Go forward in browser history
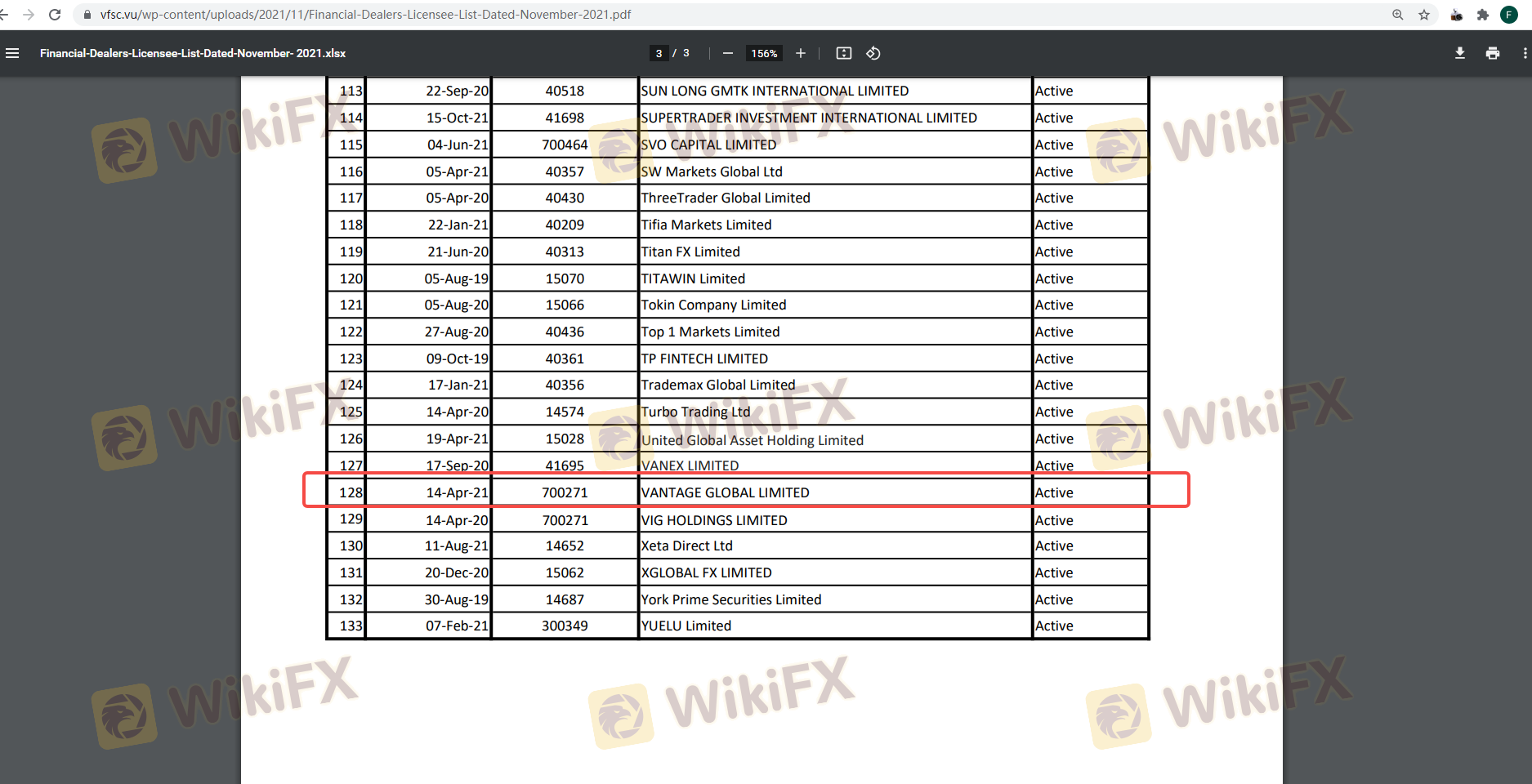Viewport: 1532px width, 784px height. [29, 15]
